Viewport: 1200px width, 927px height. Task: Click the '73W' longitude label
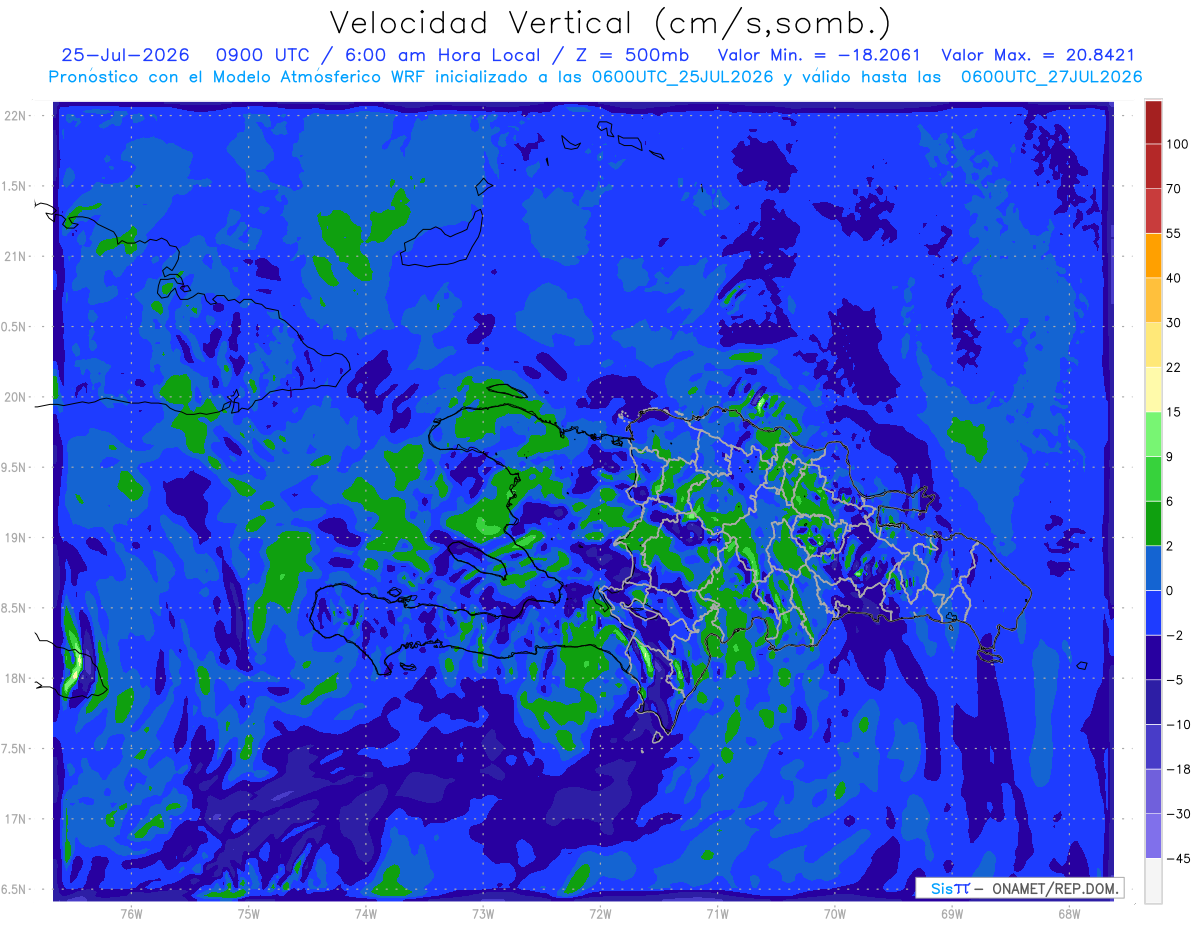(483, 913)
